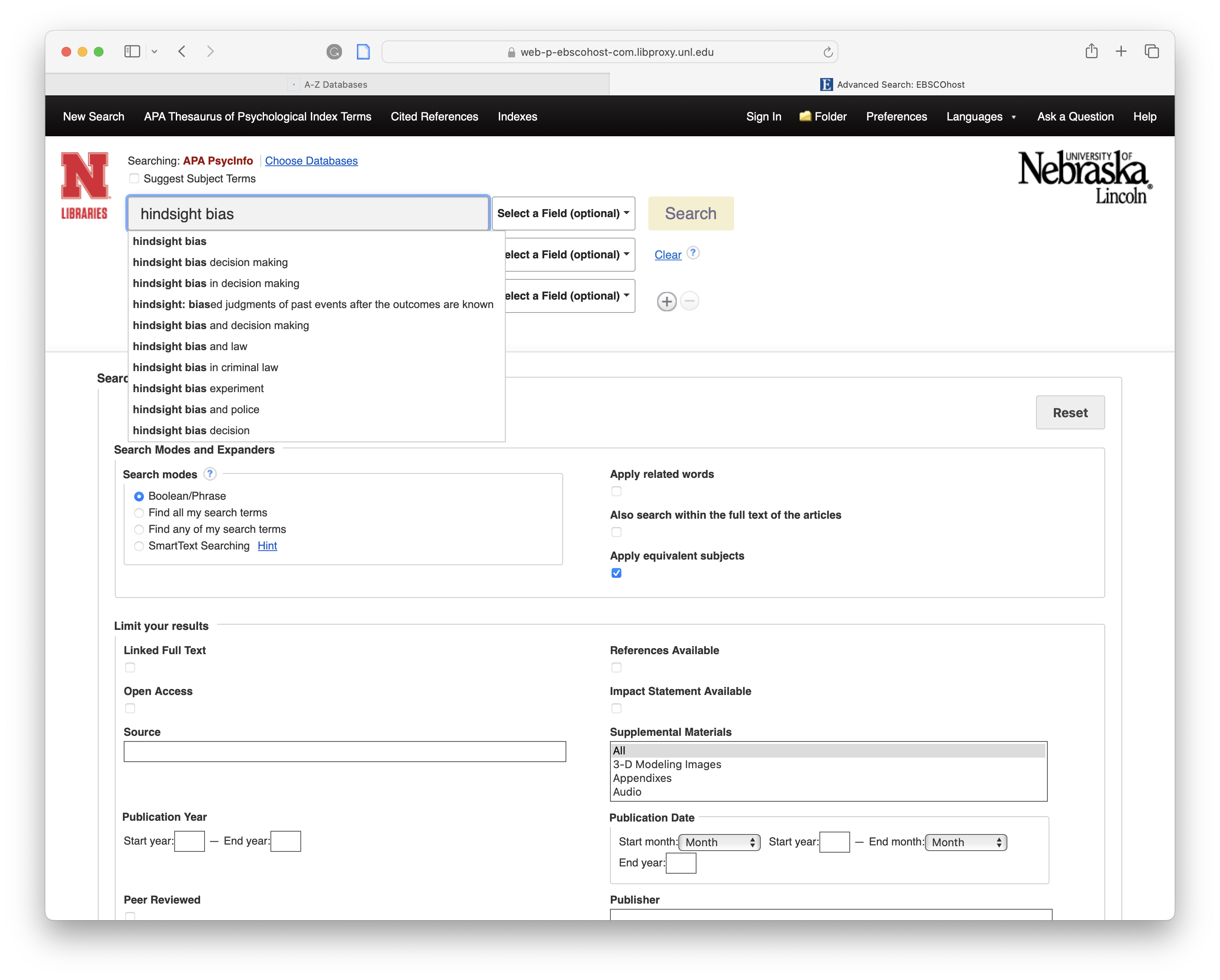Click the Source input field
1220x980 pixels.
click(344, 752)
